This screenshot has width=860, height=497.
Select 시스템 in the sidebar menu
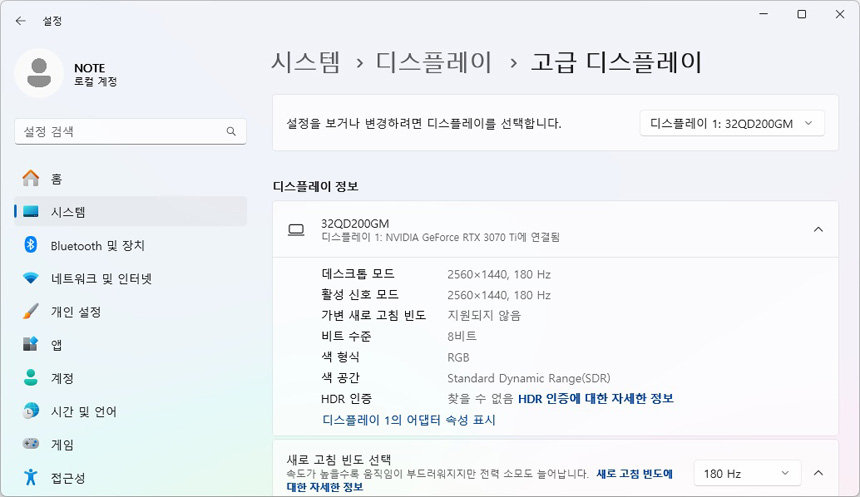click(x=68, y=212)
